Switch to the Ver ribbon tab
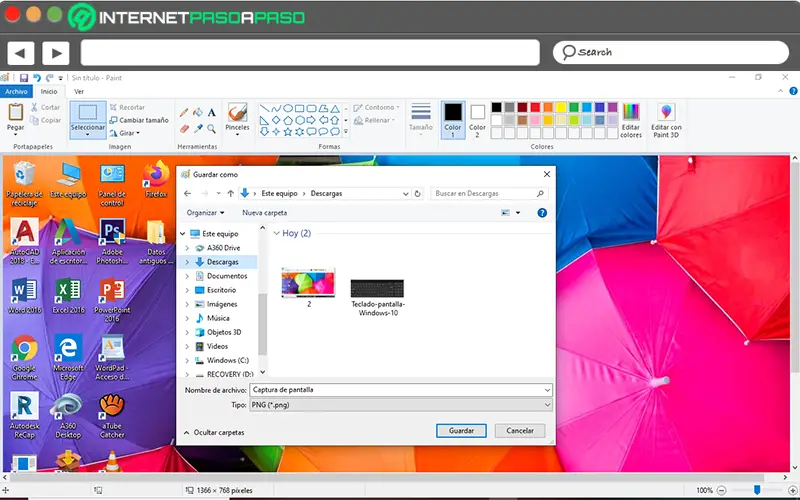 point(79,92)
